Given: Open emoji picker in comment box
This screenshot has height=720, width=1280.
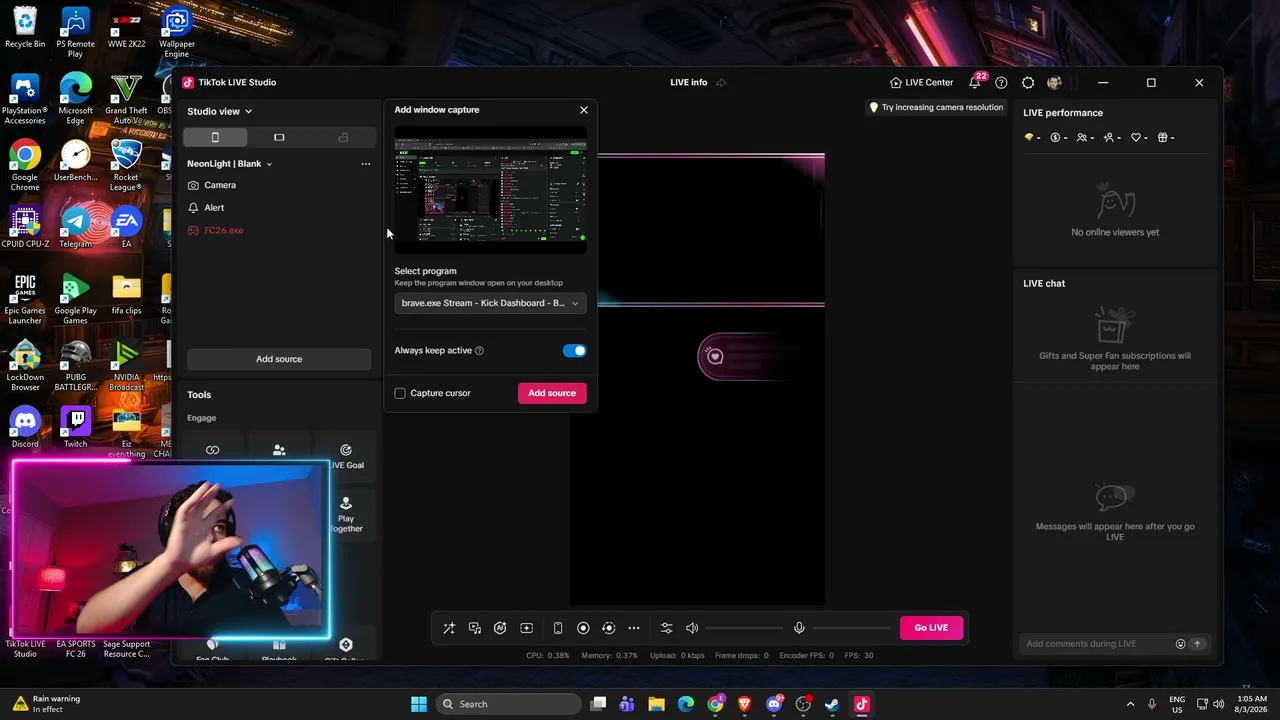Looking at the screenshot, I should (1180, 644).
